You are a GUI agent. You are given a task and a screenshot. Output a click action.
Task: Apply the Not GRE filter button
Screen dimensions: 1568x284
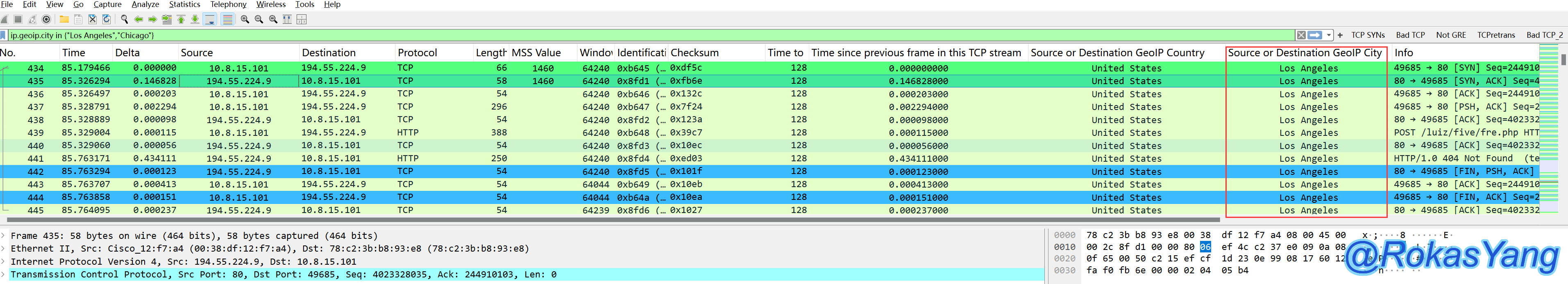coord(1450,35)
